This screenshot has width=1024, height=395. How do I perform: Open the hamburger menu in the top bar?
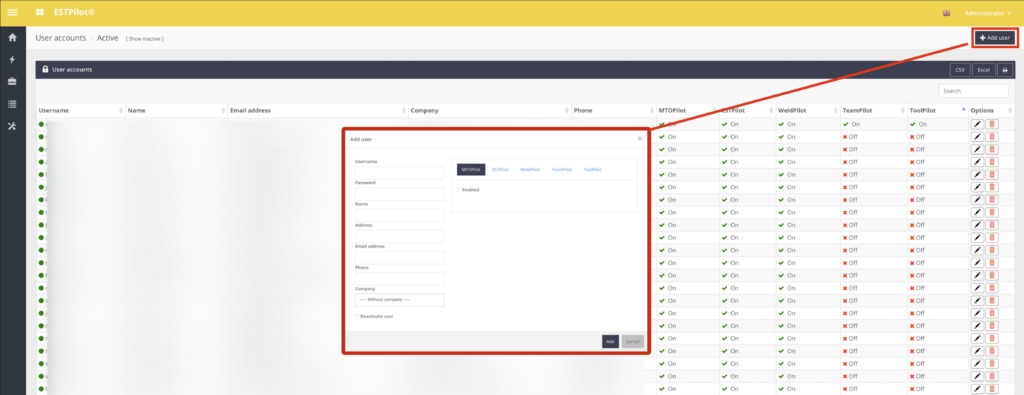pos(12,12)
